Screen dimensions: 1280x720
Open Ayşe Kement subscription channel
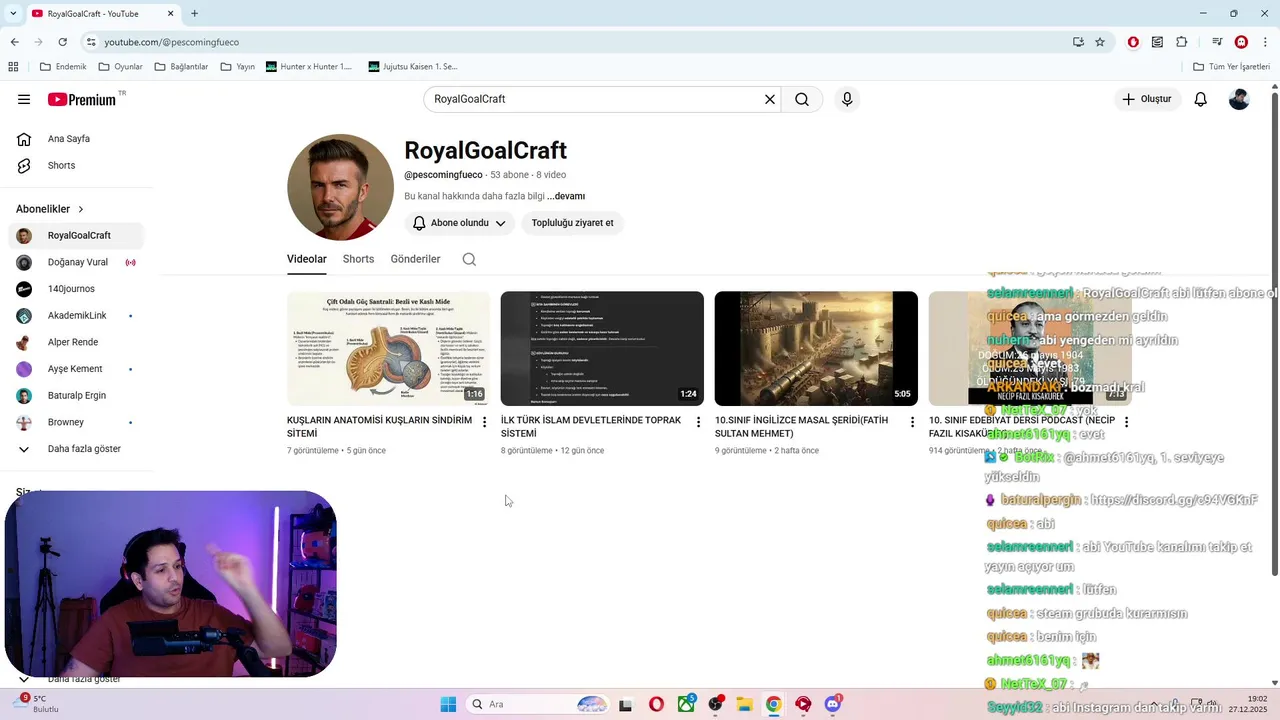click(76, 369)
